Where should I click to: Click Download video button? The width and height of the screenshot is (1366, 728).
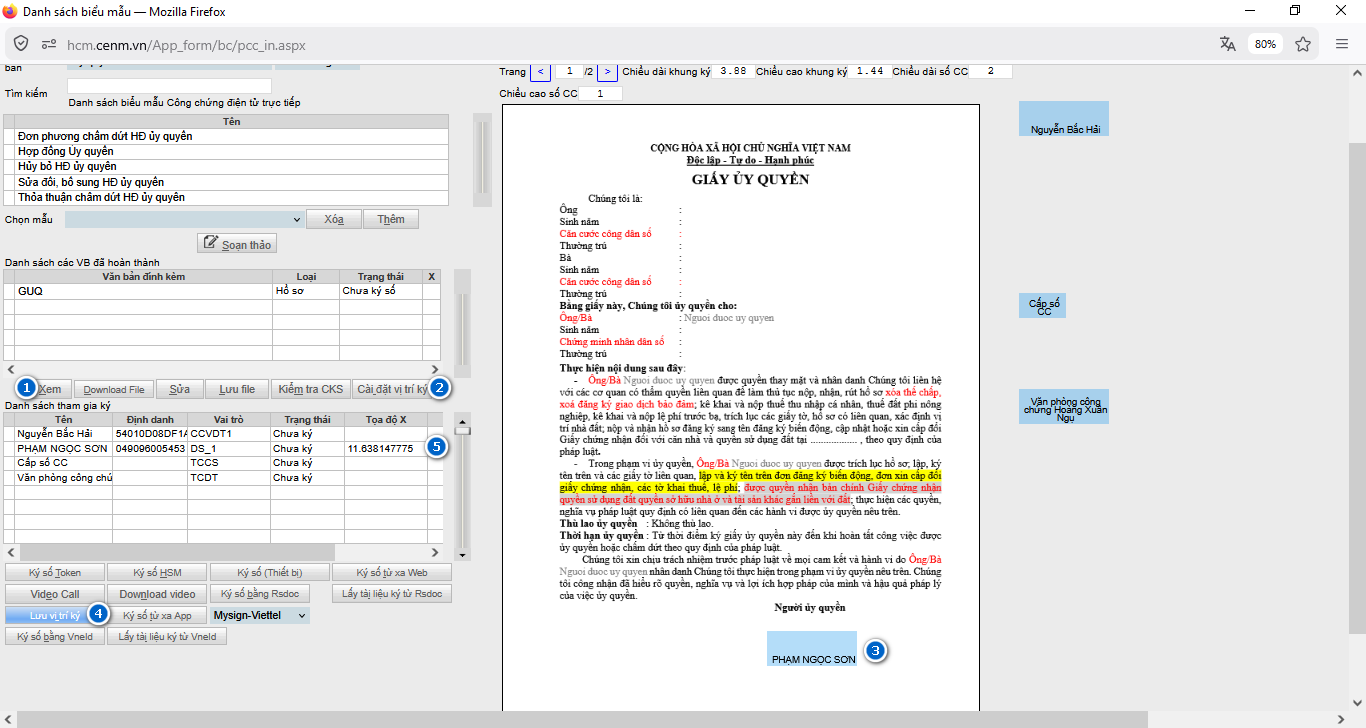click(x=158, y=594)
